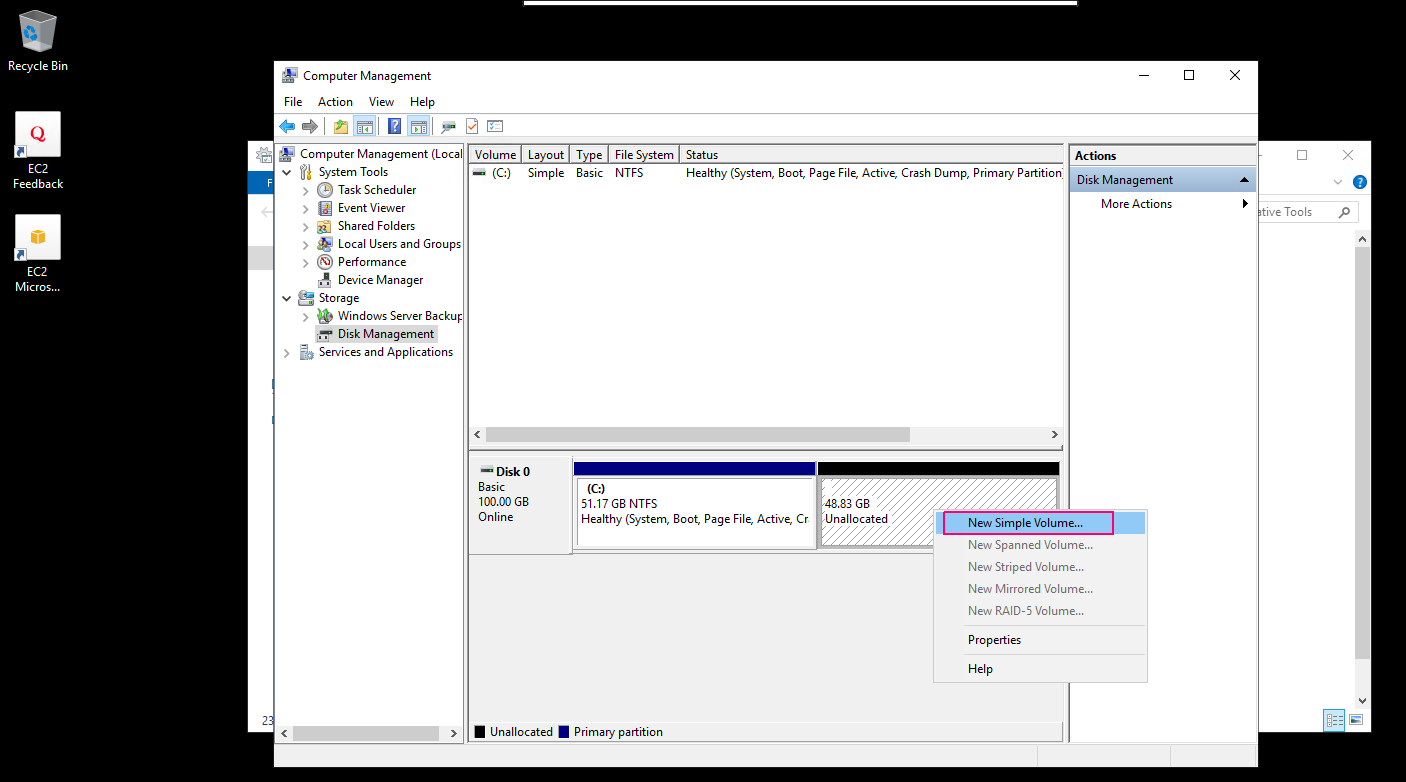
Task: Open the Help menu in menu bar
Action: (x=422, y=102)
